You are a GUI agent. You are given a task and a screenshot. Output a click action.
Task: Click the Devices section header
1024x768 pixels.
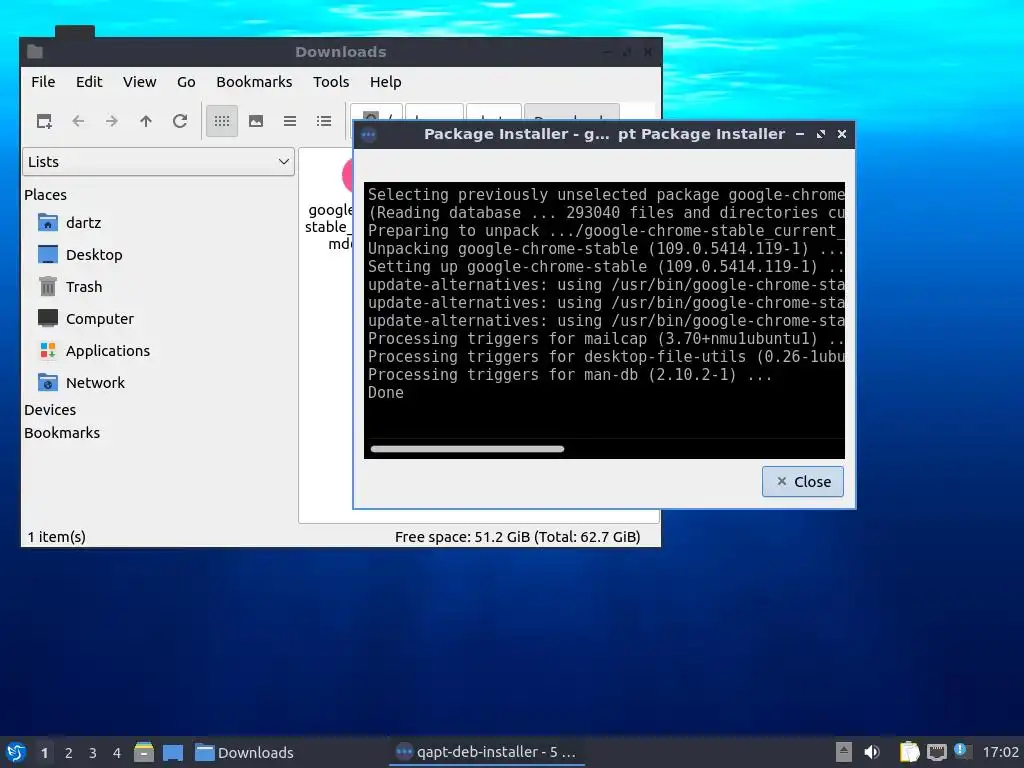[50, 410]
